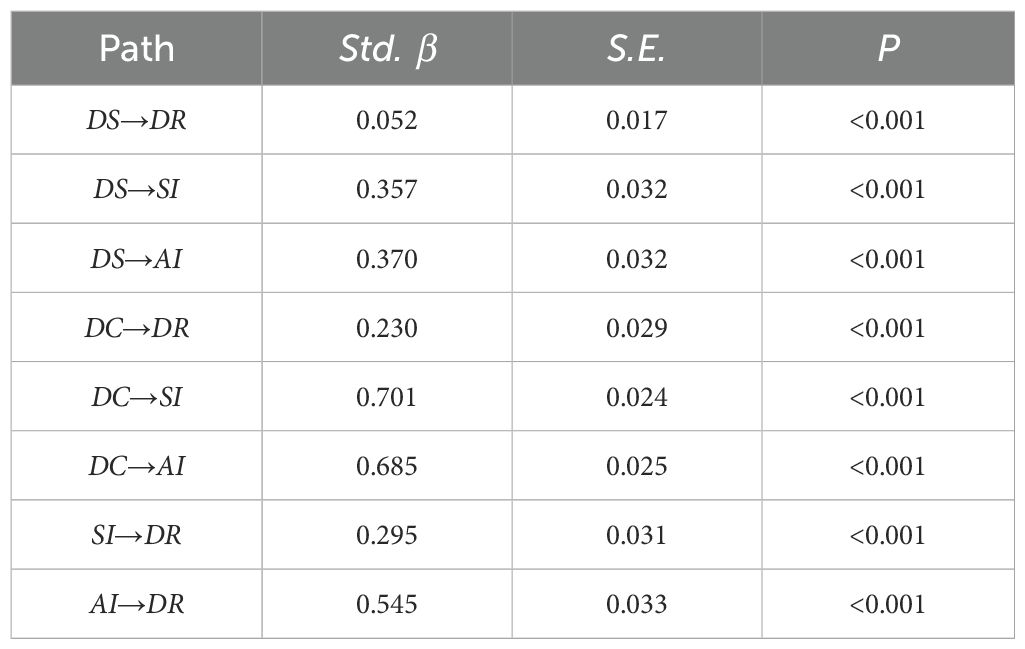Click the 0.701 beta value

pos(386,397)
